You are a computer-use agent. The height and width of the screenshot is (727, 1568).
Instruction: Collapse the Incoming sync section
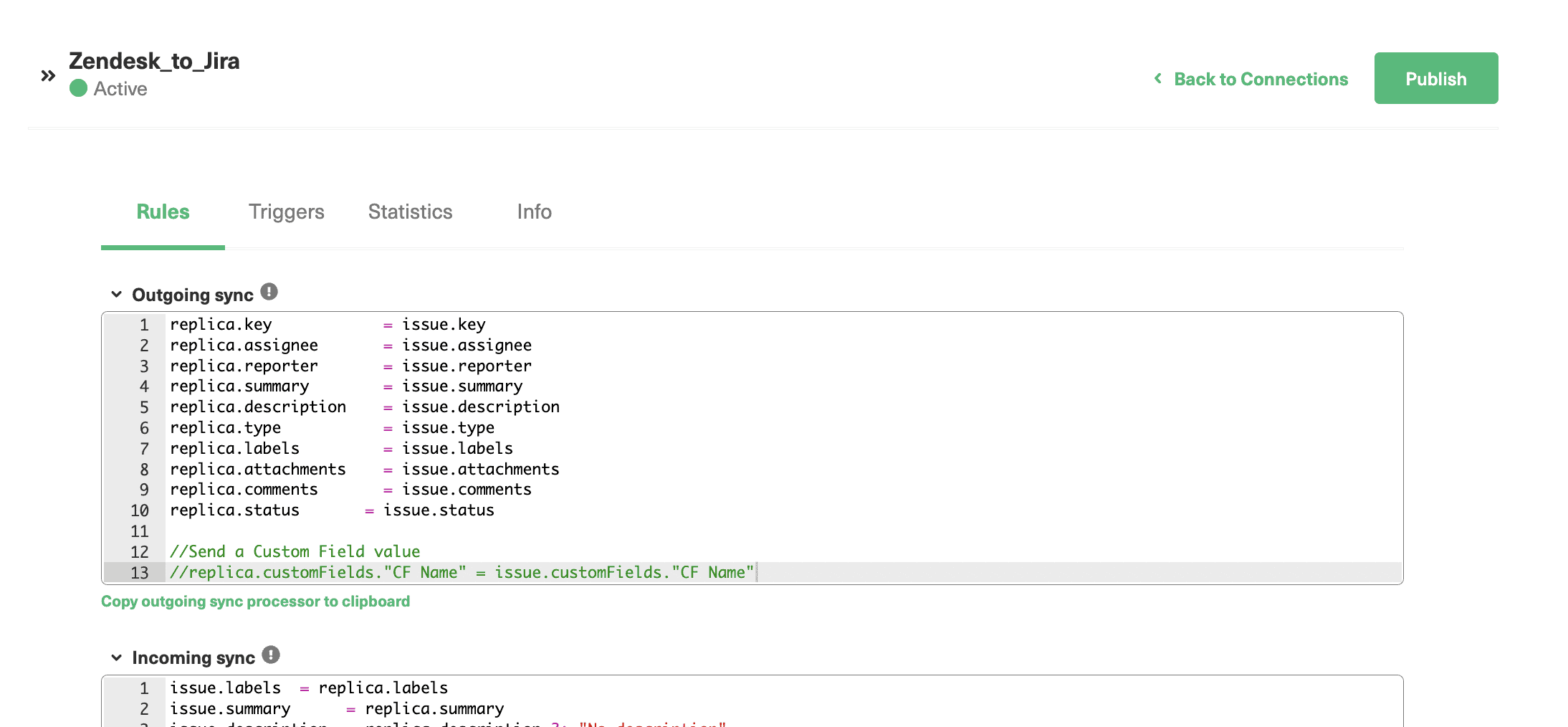pos(116,657)
